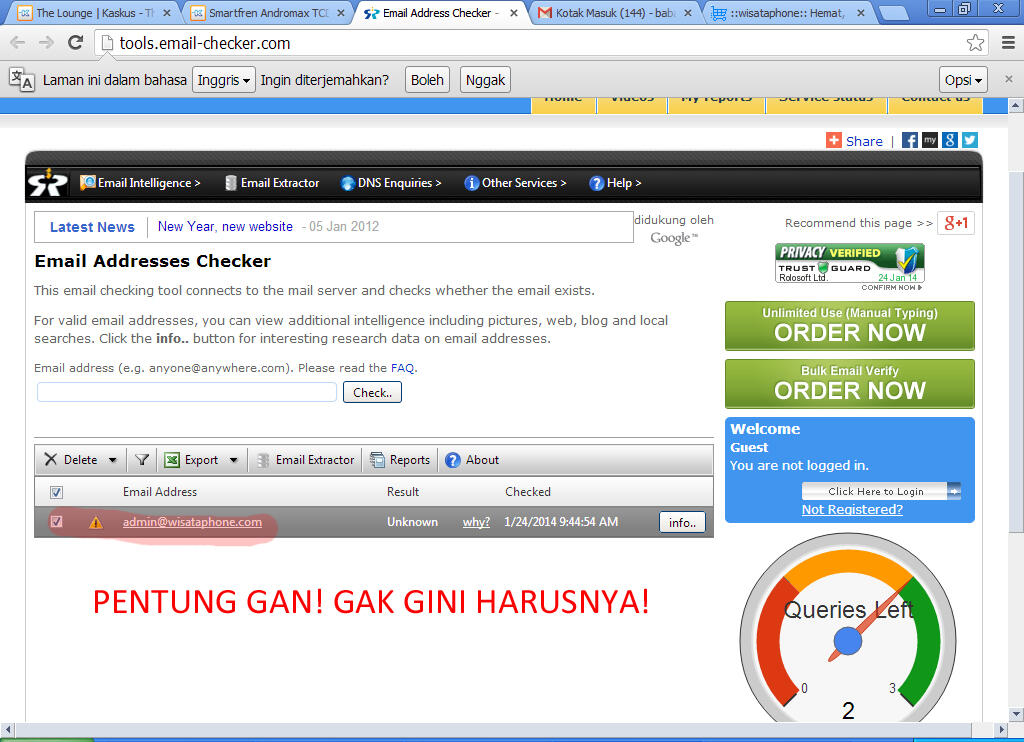This screenshot has width=1024, height=742.
Task: Click Bulk Email Verify ORDER NOW
Action: pos(850,383)
